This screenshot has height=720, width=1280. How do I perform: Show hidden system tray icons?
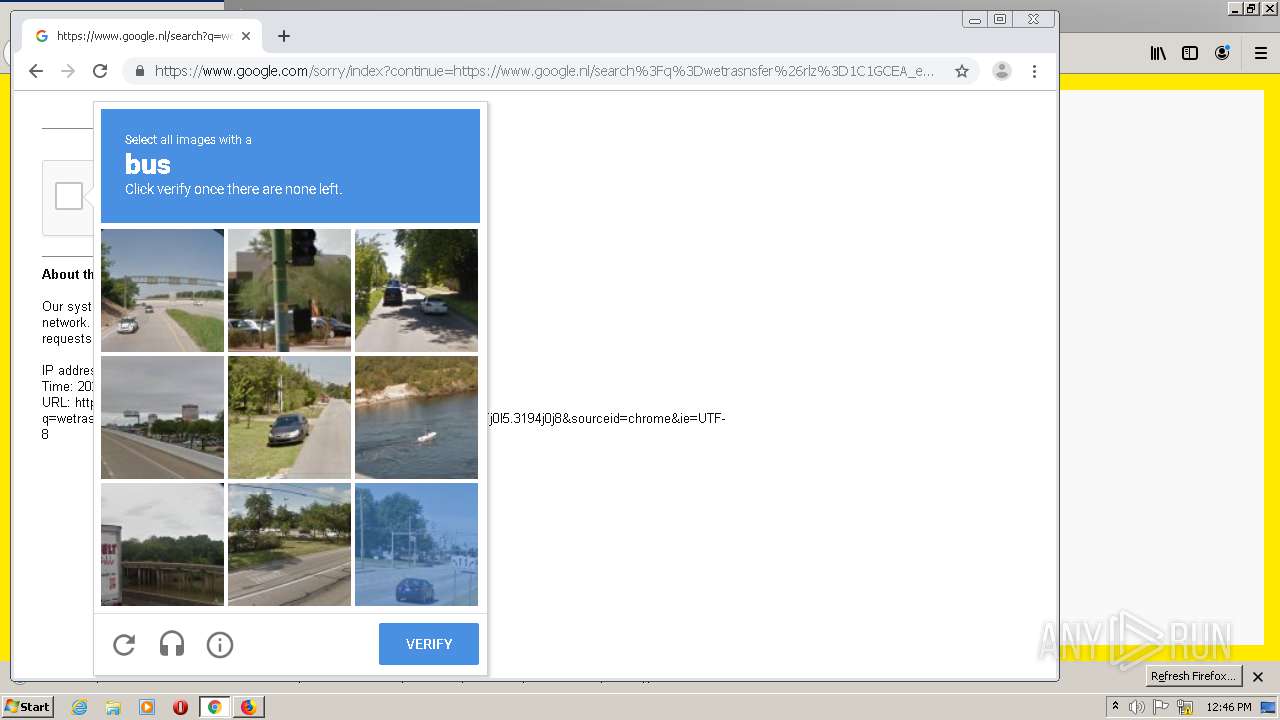click(x=1115, y=707)
